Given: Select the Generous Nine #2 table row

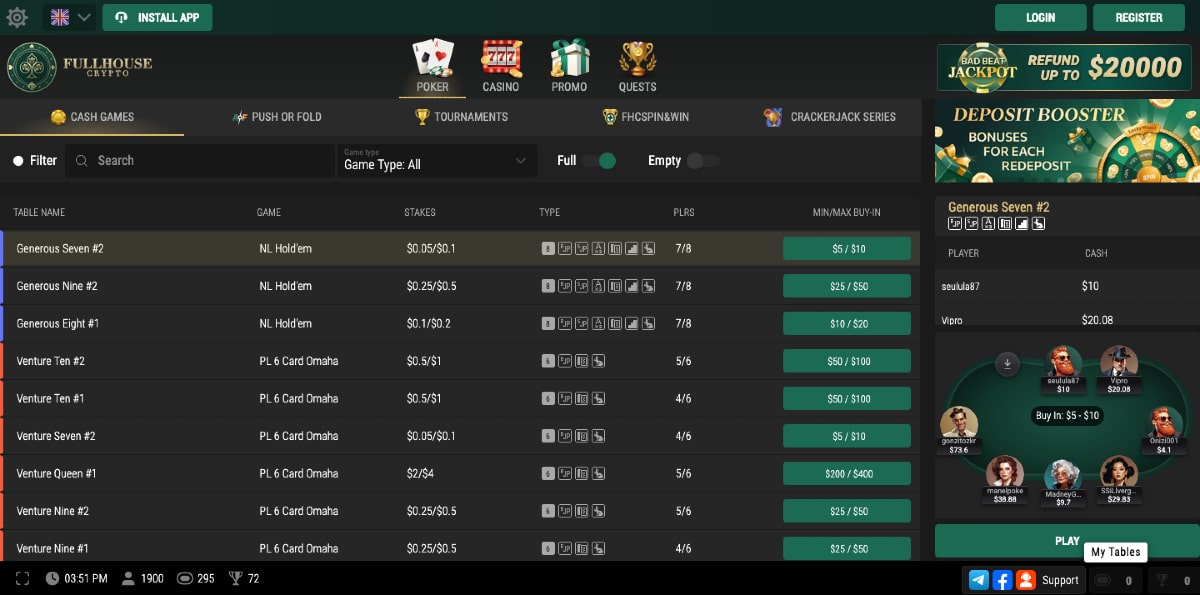Looking at the screenshot, I should (460, 286).
